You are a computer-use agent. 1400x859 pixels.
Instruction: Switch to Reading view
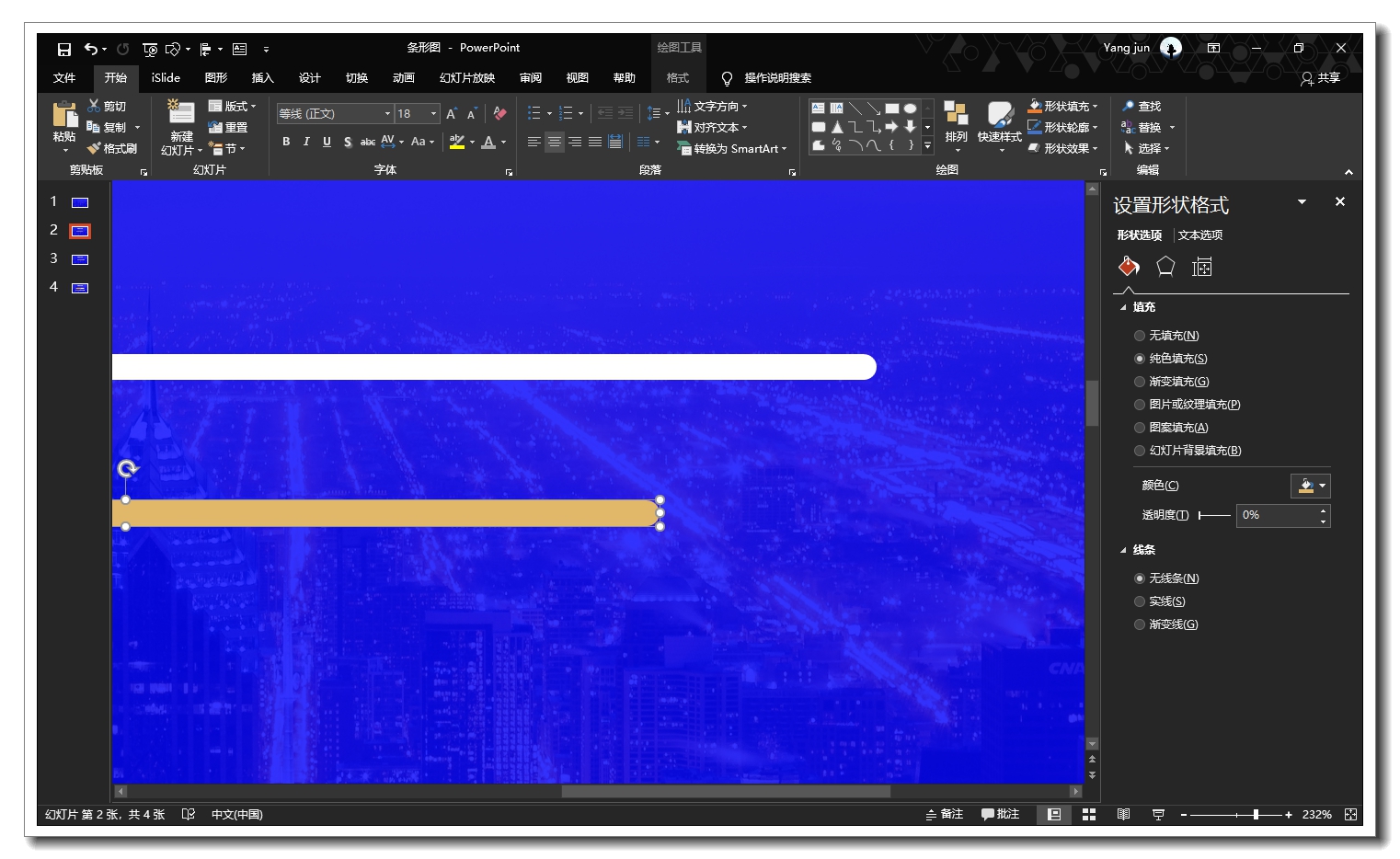tap(1123, 814)
